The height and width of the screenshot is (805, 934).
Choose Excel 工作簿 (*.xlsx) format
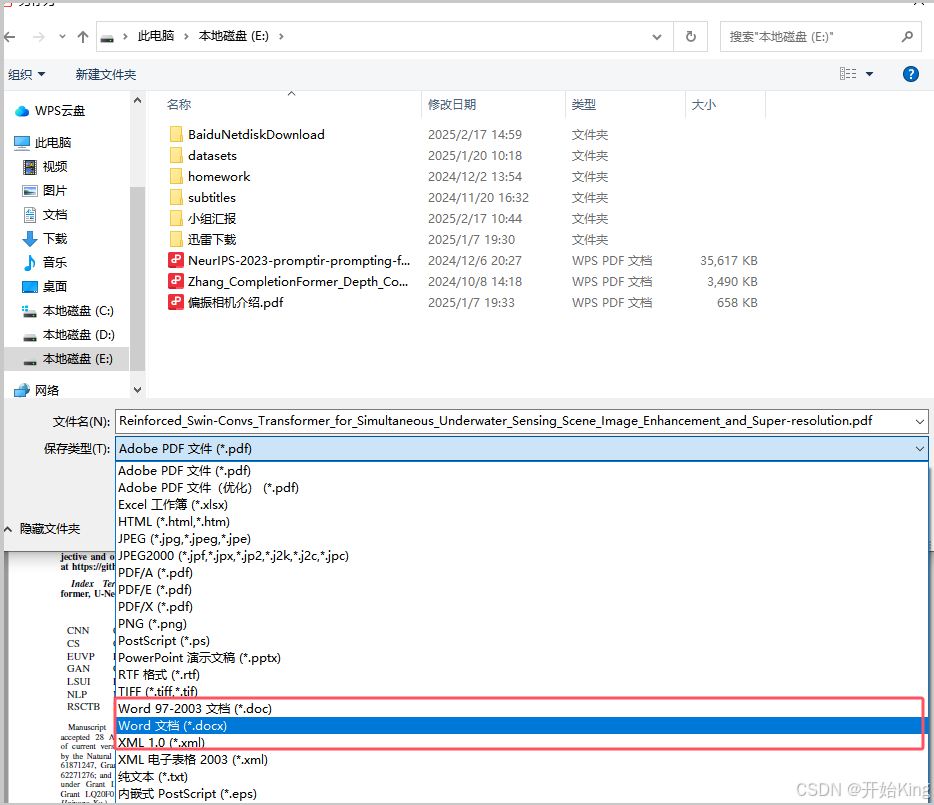tap(521, 505)
